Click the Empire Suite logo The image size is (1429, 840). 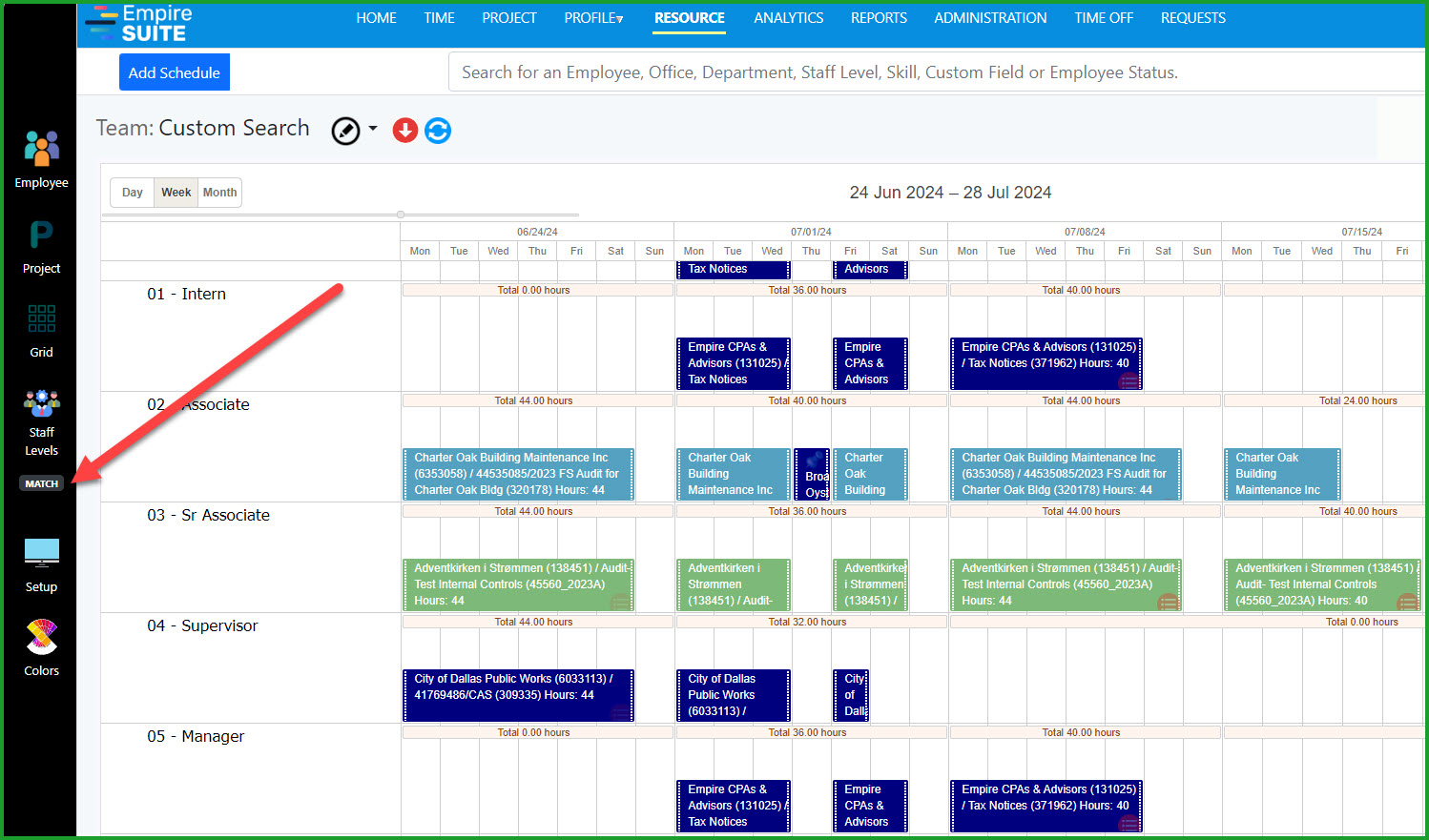pos(139,23)
